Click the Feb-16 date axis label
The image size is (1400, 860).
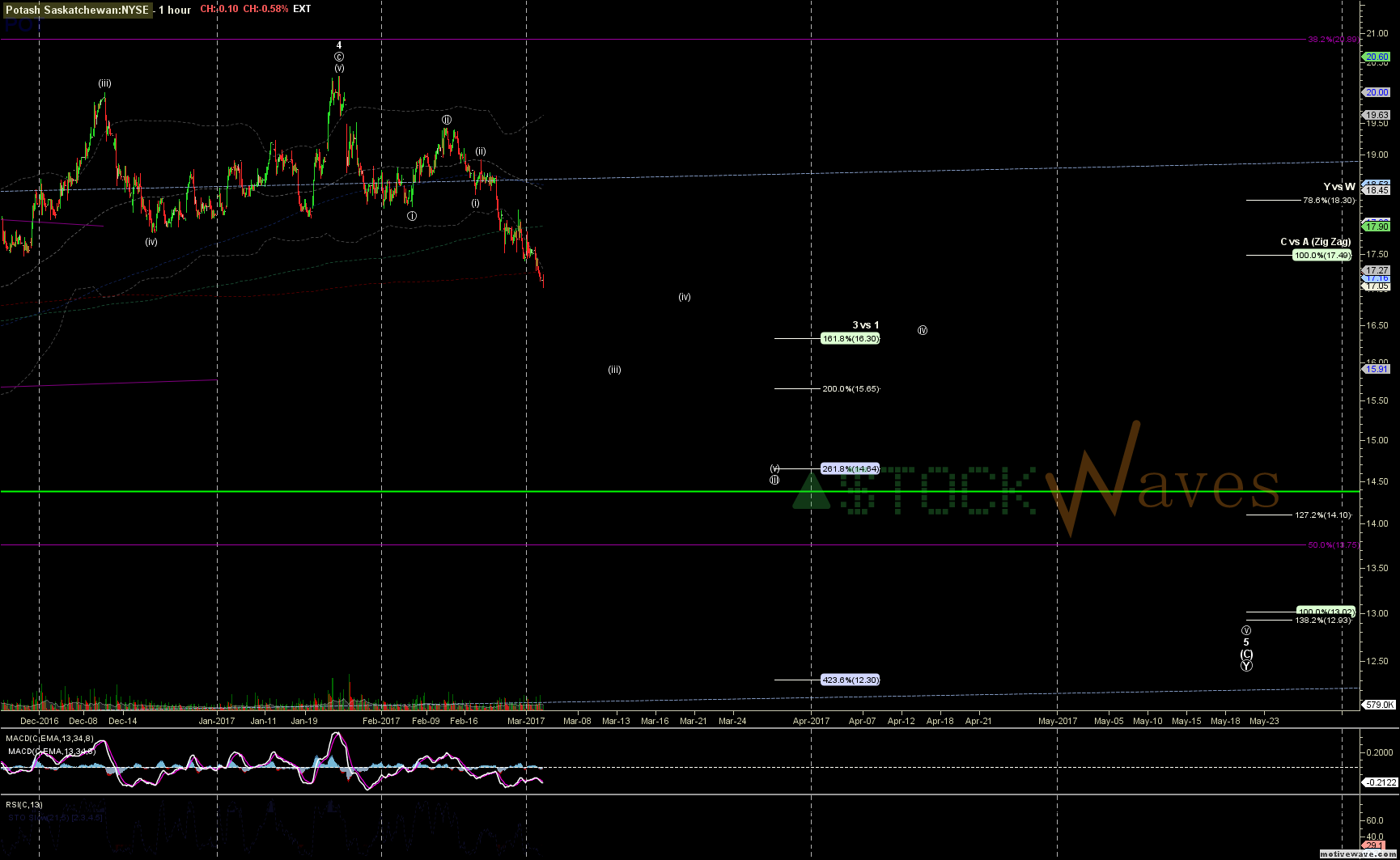pos(464,721)
